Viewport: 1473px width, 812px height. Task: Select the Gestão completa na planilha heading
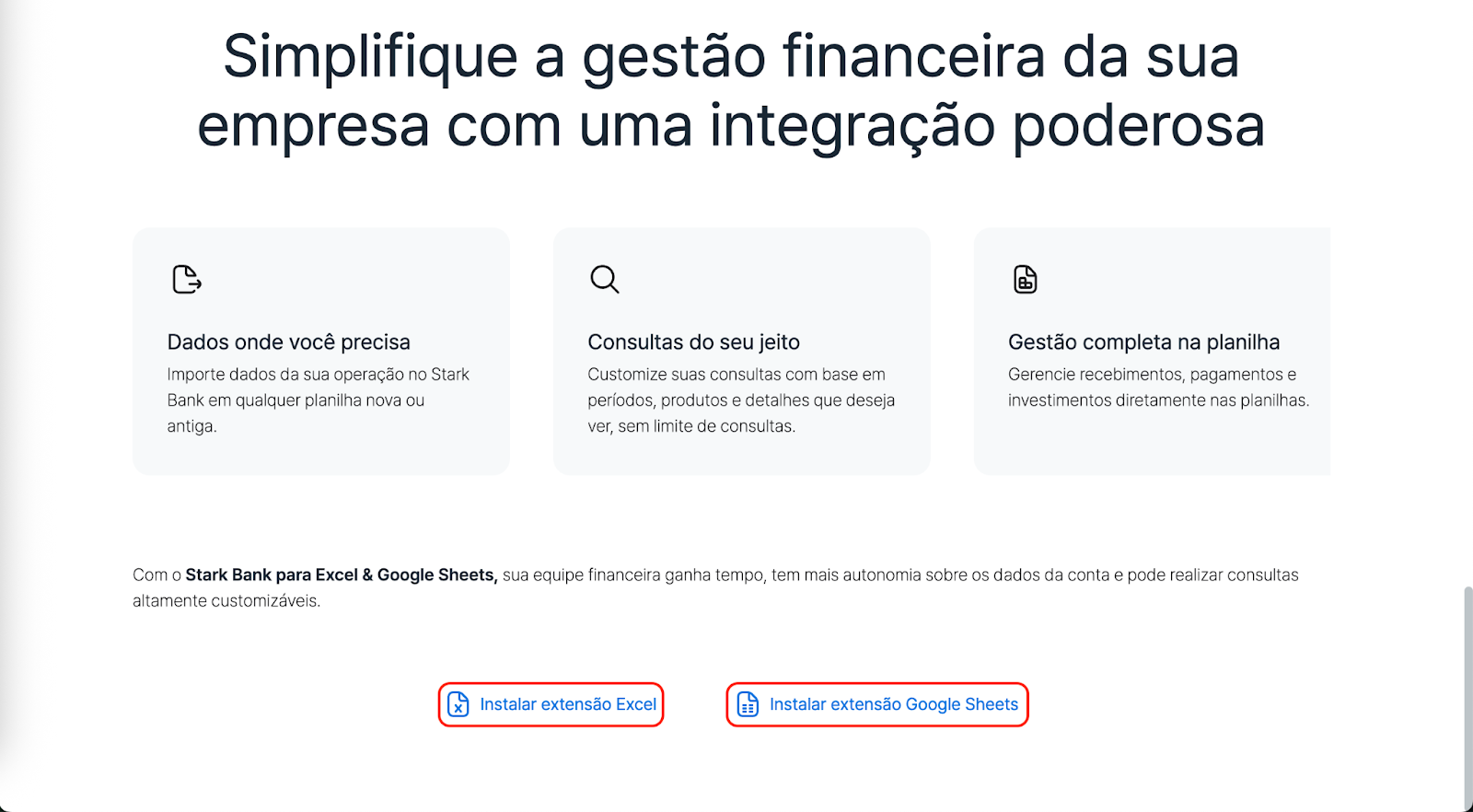coord(1144,342)
